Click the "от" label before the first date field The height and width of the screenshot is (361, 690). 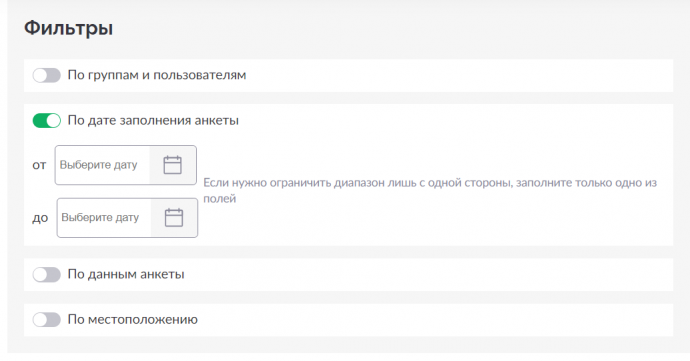coord(39,166)
